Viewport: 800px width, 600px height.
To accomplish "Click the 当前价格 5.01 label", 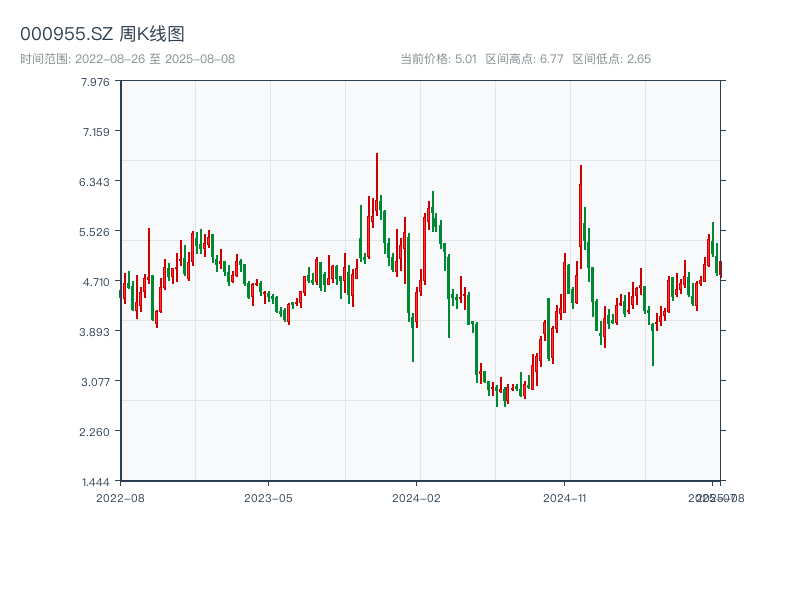I will click(x=438, y=59).
